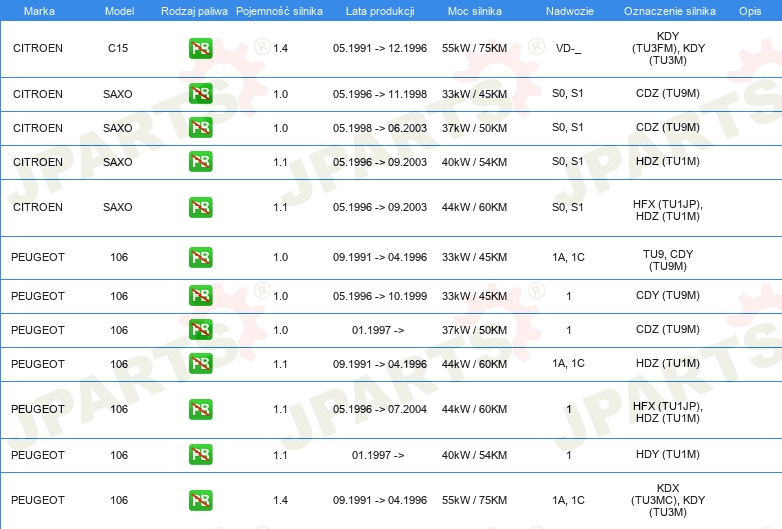Select the Peugeot 106 37kW / 50KM power cell
The height and width of the screenshot is (529, 782).
click(474, 330)
